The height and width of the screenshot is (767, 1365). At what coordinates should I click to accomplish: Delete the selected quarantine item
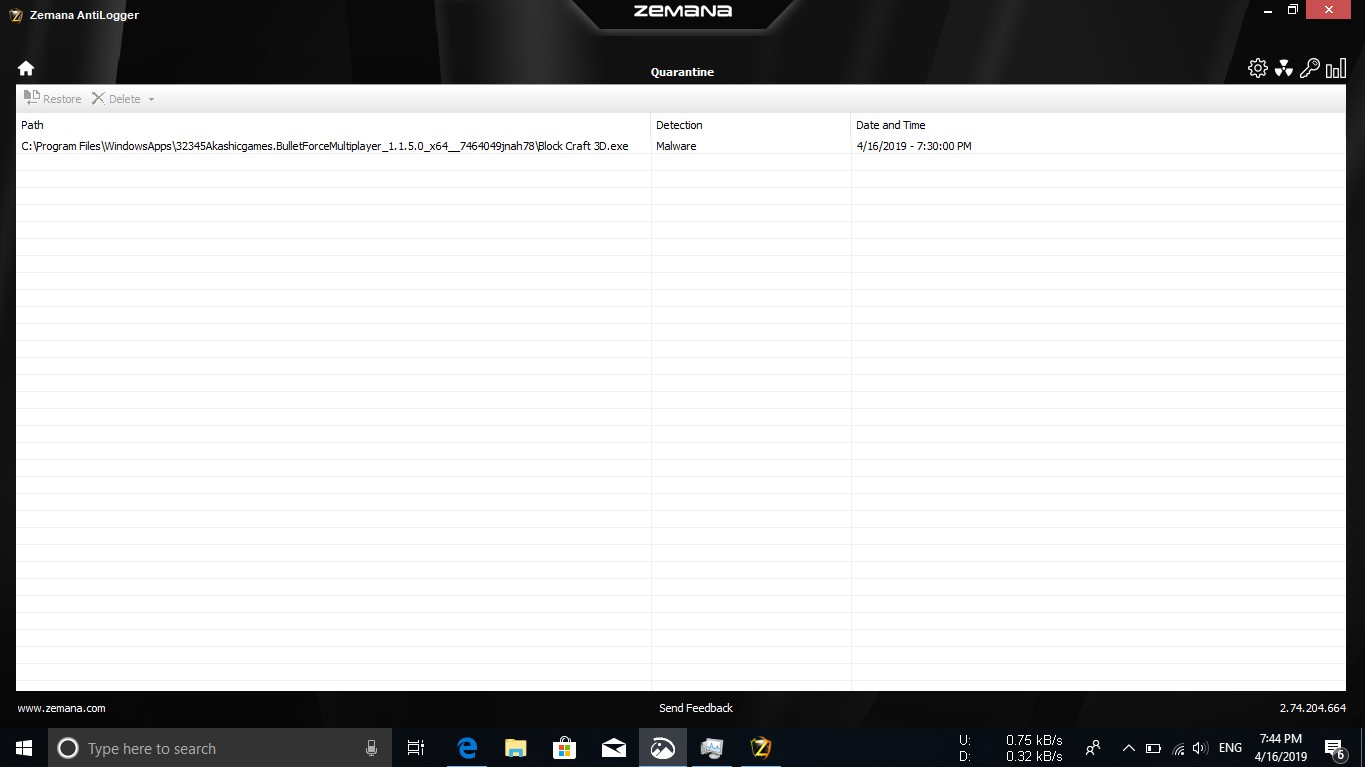[x=116, y=99]
